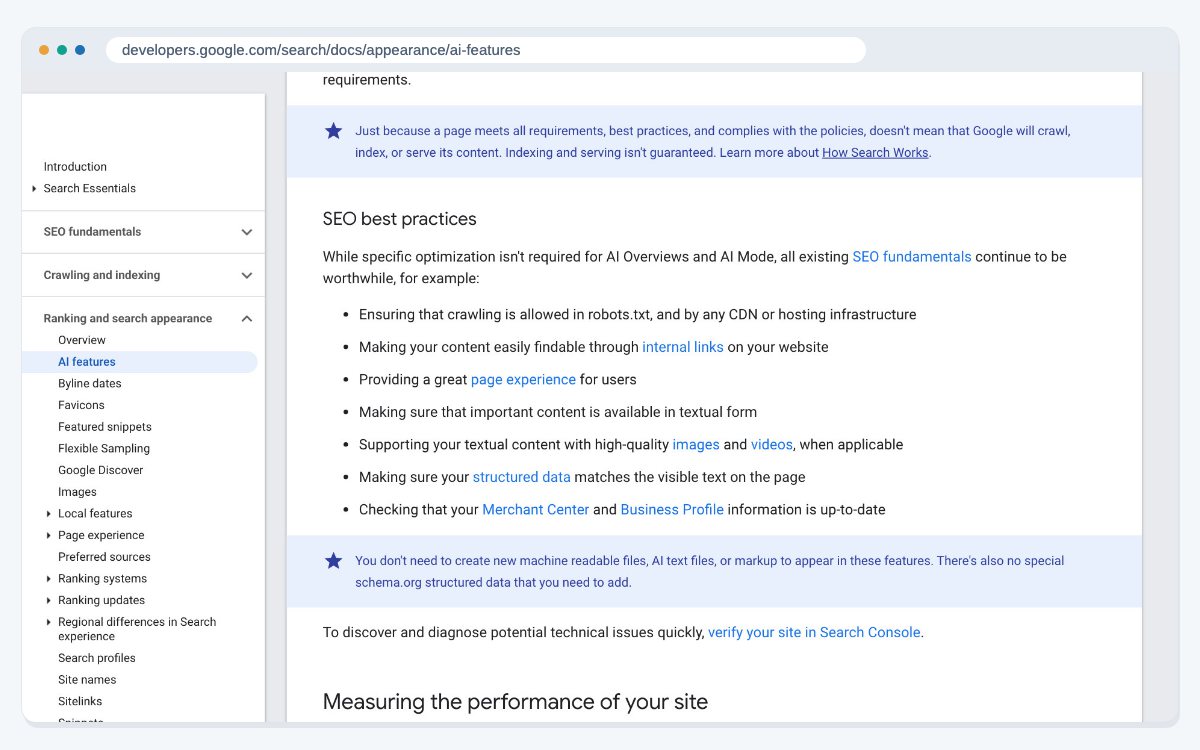Follow the images hyperlink
This screenshot has height=750, width=1200.
point(696,445)
